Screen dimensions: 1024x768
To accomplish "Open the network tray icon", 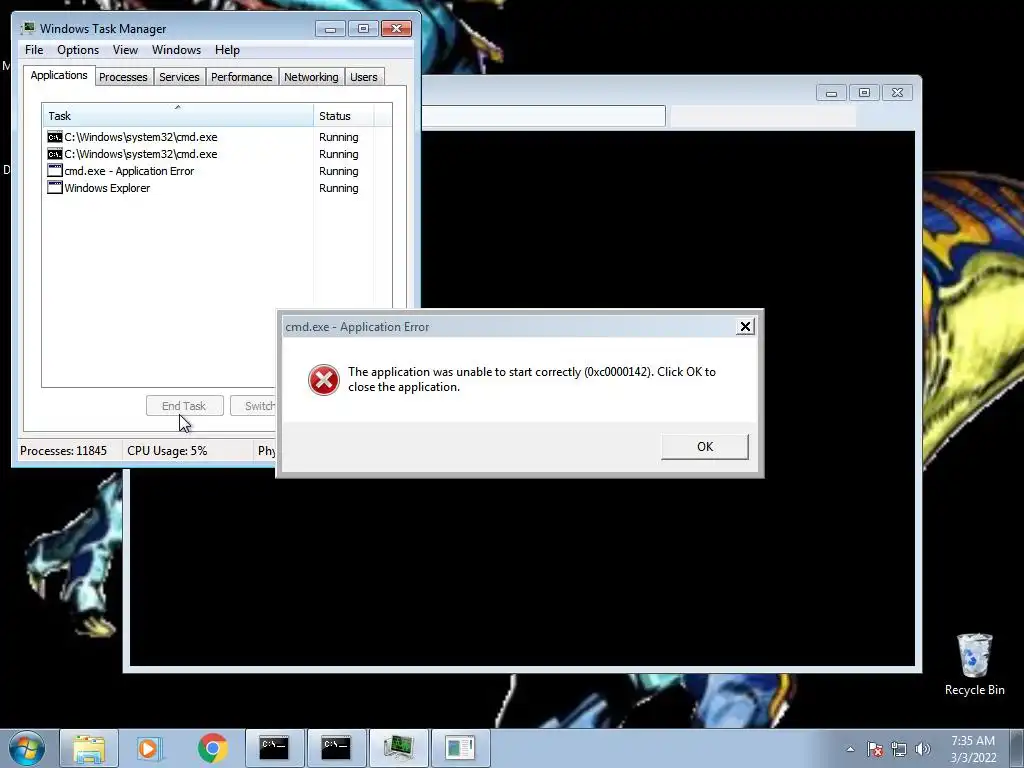I will 899,749.
